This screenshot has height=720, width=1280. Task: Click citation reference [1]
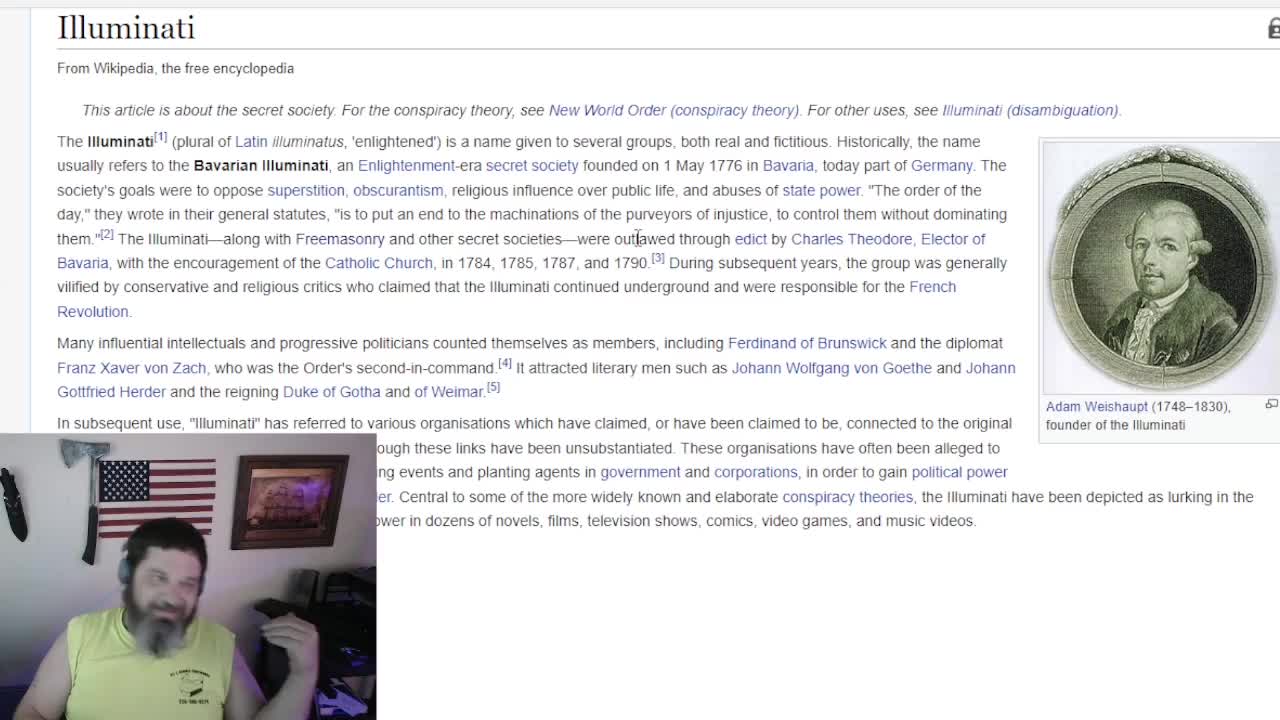[160, 137]
